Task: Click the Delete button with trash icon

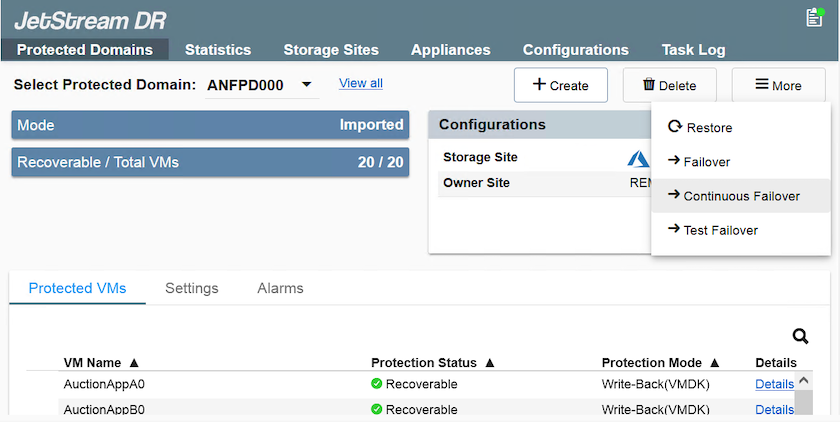Action: click(669, 85)
